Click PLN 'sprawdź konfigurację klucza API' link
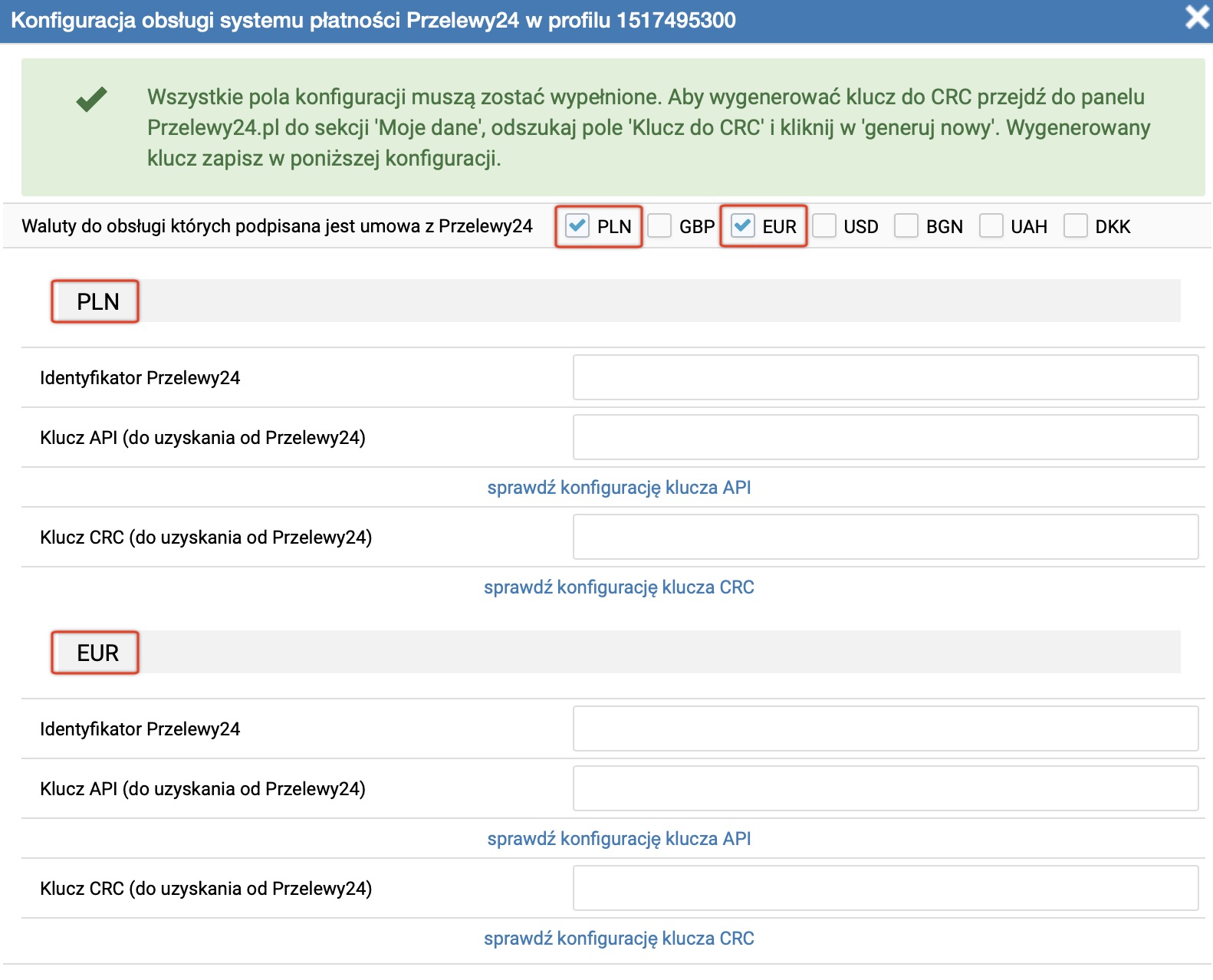The height and width of the screenshot is (980, 1213). 619,488
